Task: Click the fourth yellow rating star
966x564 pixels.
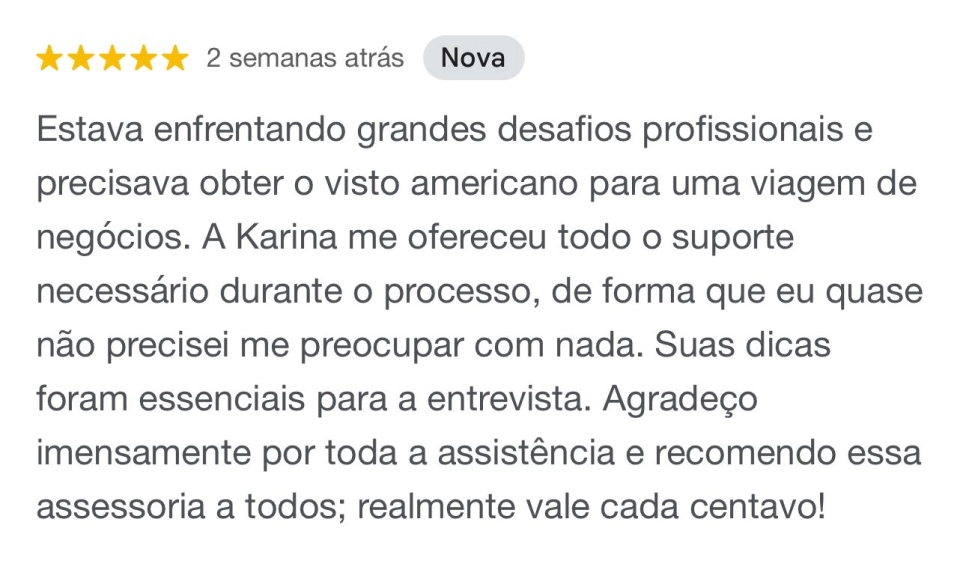Action: click(144, 59)
